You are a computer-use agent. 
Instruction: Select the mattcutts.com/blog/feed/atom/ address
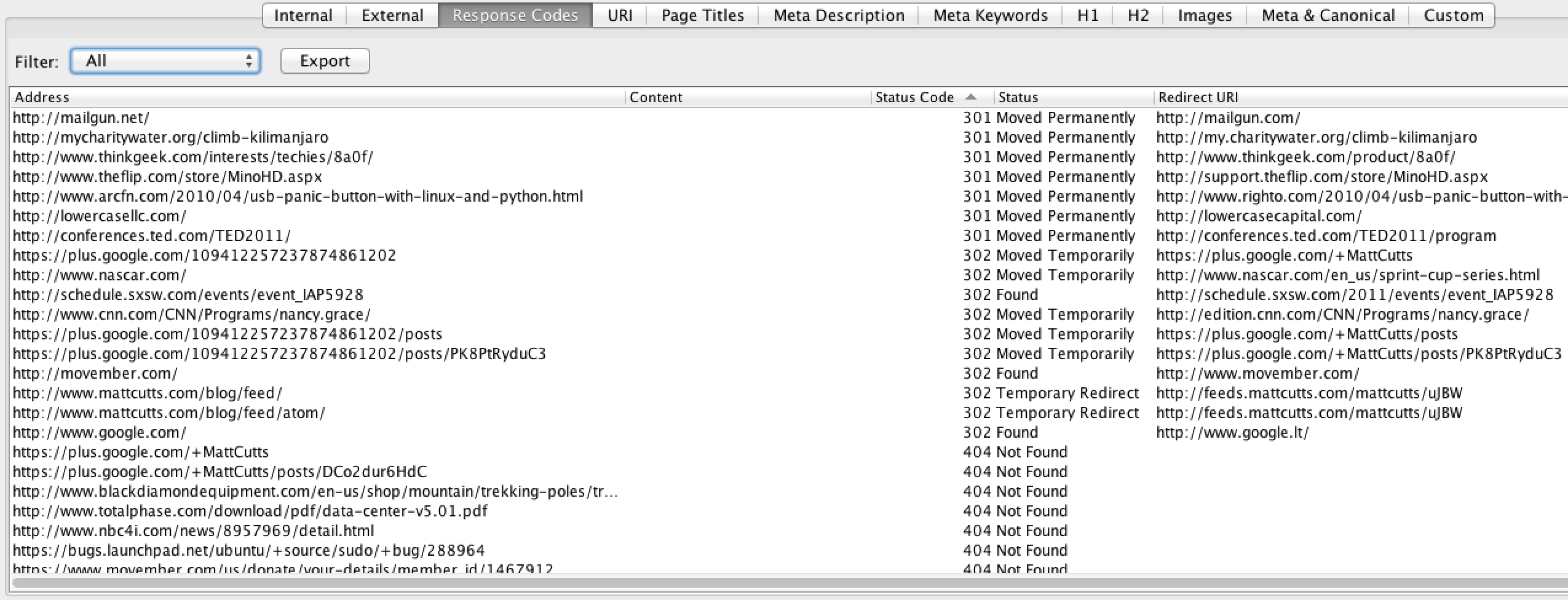169,412
